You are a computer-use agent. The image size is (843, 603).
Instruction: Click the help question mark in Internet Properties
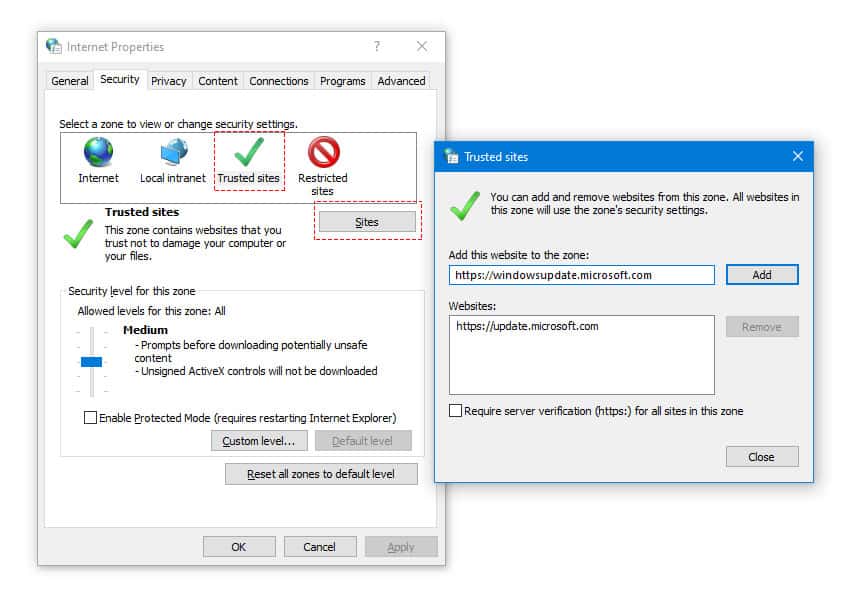point(377,46)
